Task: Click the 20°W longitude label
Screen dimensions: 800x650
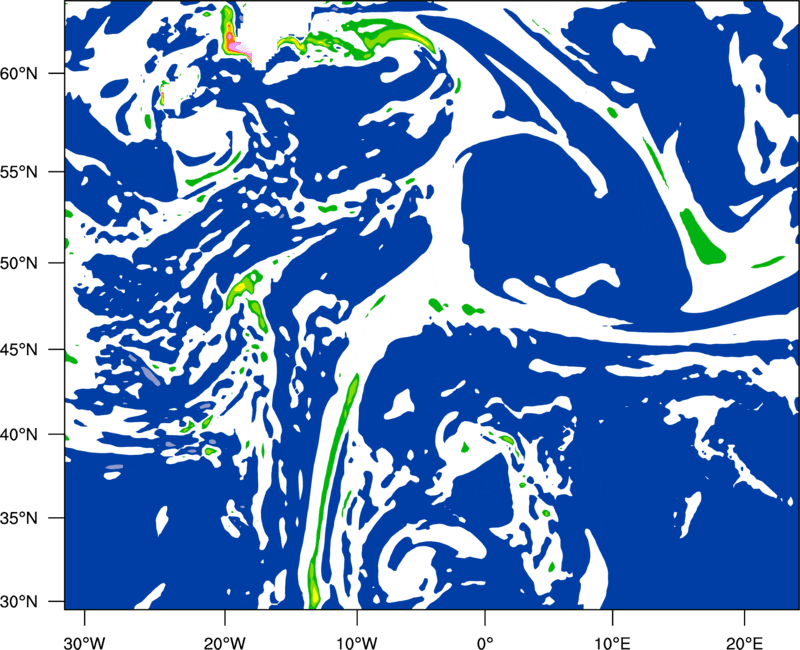Action: point(224,643)
